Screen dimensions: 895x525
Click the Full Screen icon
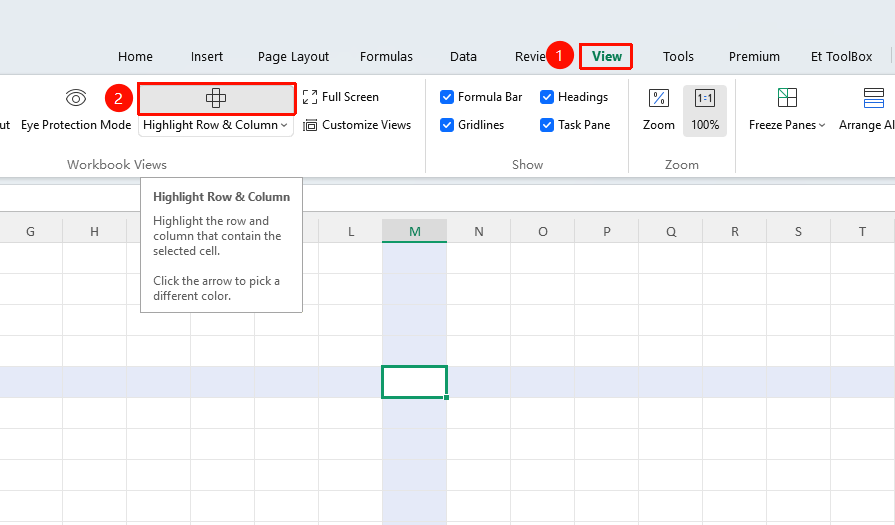click(x=310, y=97)
